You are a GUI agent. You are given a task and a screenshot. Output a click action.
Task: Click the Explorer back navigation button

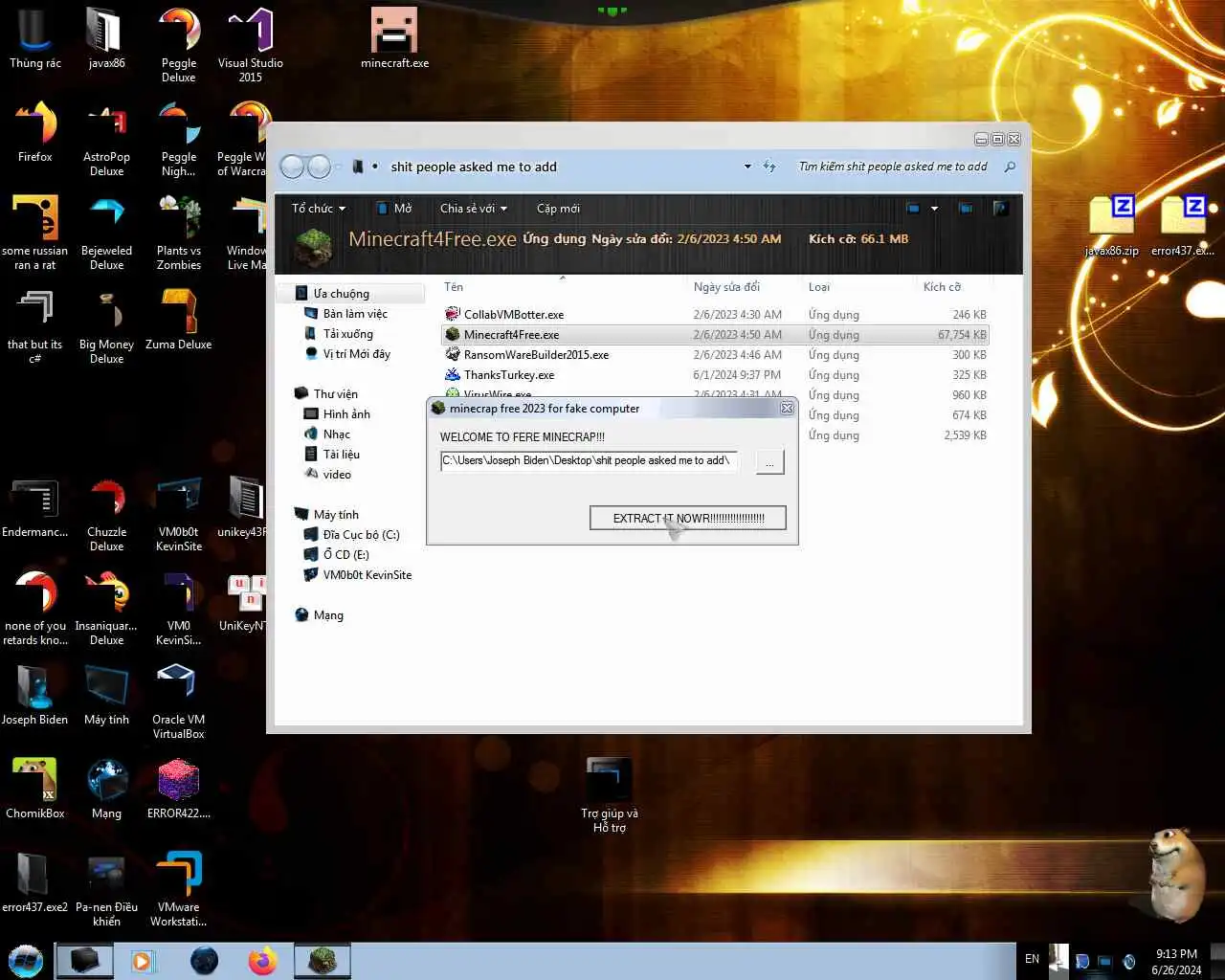293,167
